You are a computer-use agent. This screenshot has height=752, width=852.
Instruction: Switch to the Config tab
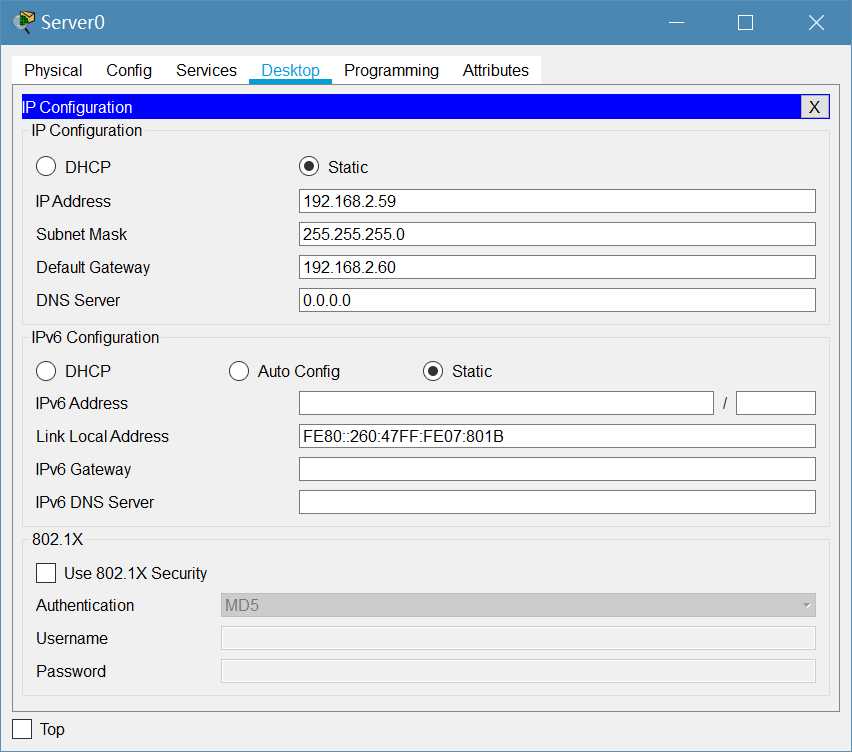pyautogui.click(x=129, y=70)
